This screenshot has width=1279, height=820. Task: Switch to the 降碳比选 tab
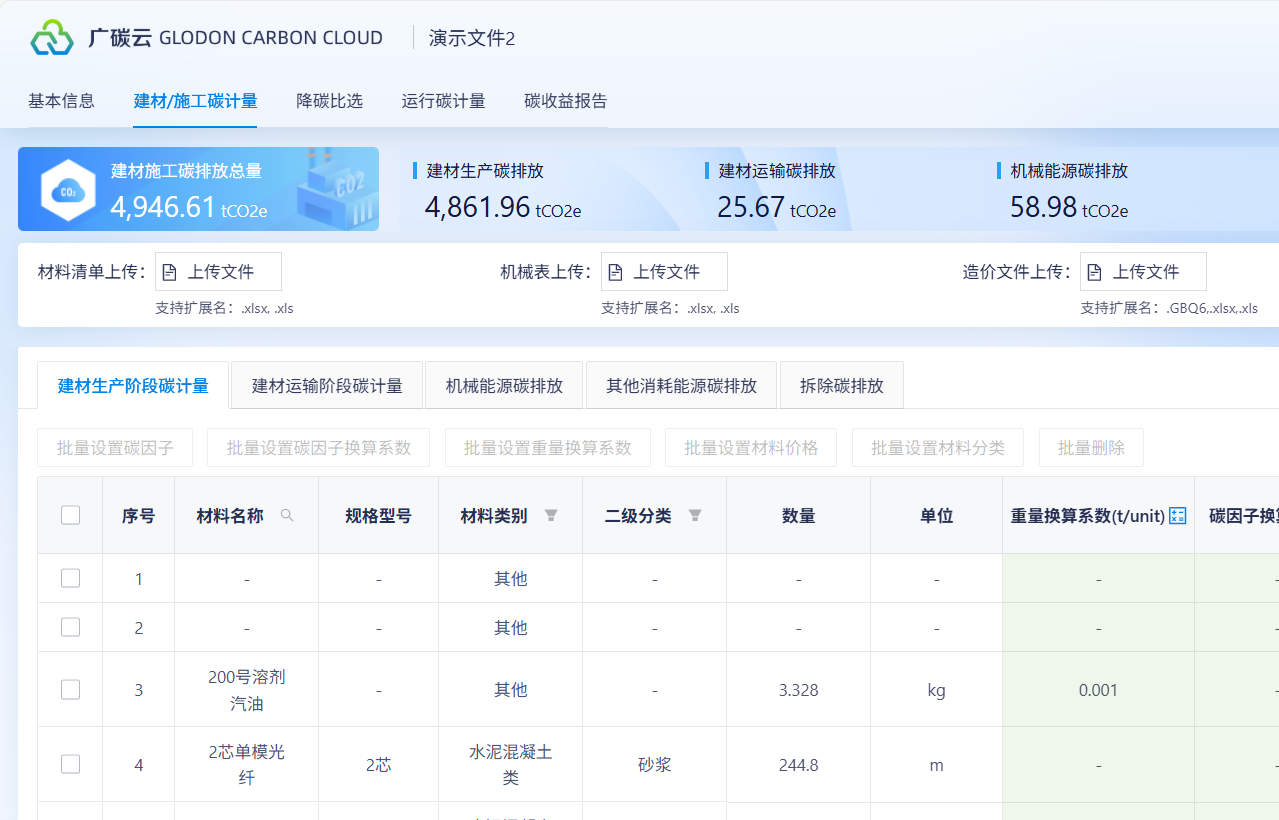[x=329, y=101]
